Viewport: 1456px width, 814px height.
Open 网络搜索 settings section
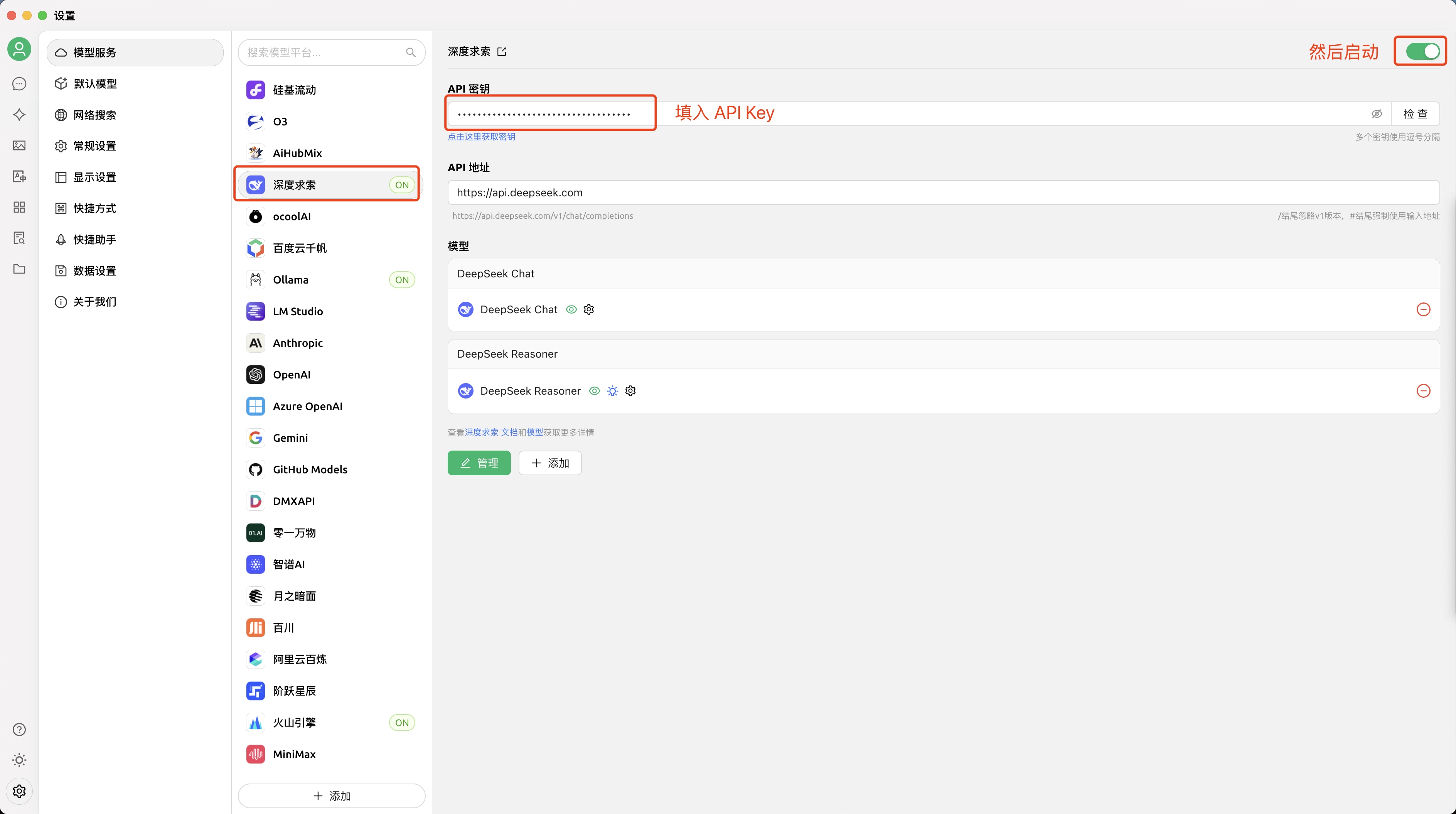pos(135,115)
